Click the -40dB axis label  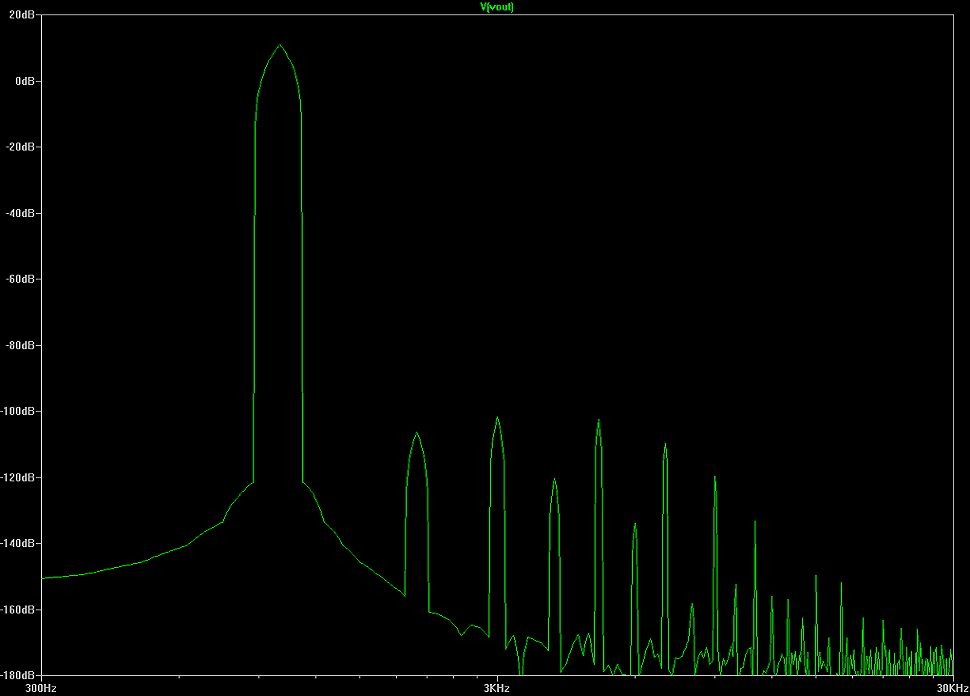(20, 213)
